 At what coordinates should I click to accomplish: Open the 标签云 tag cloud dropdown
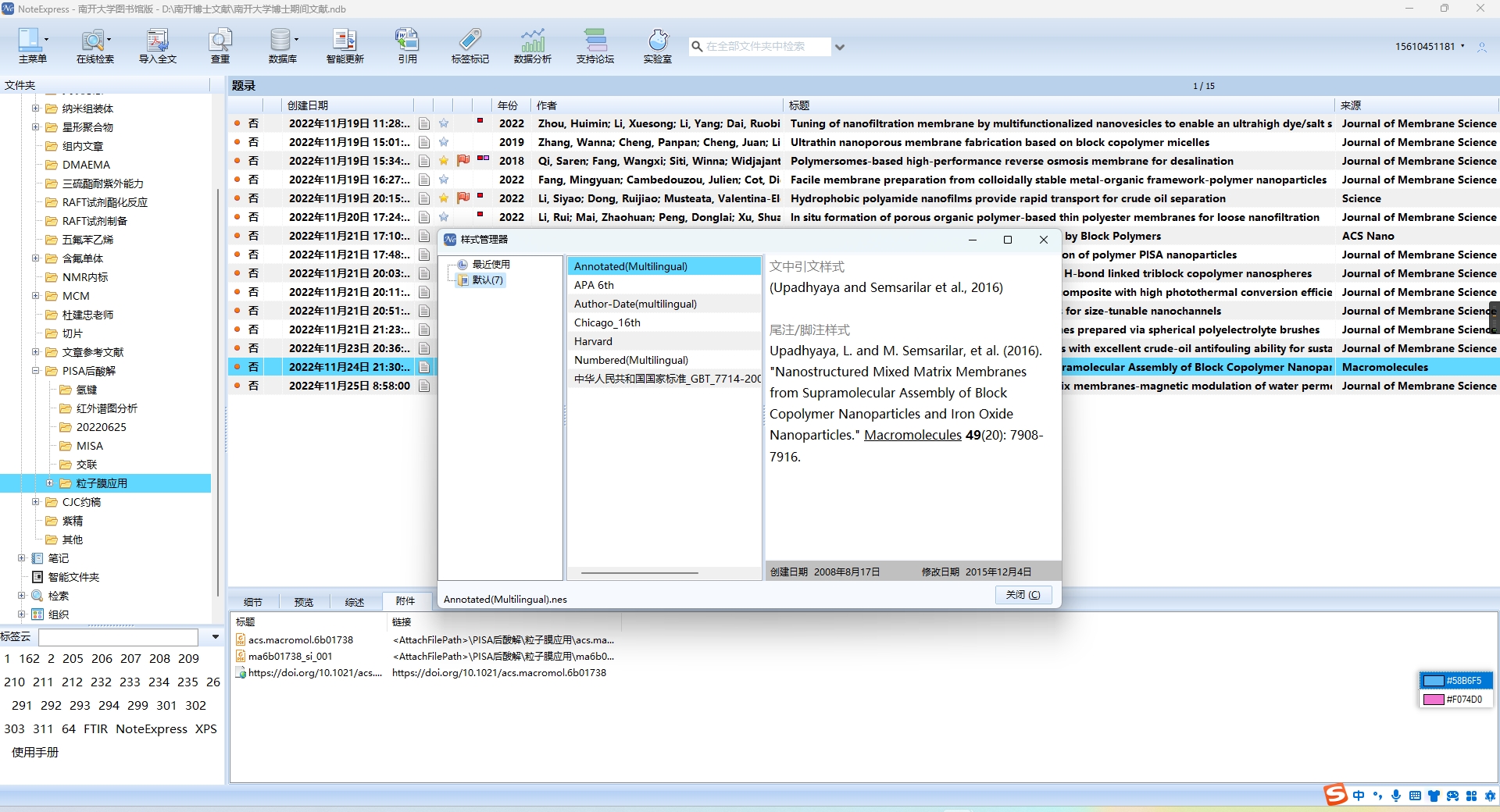216,637
